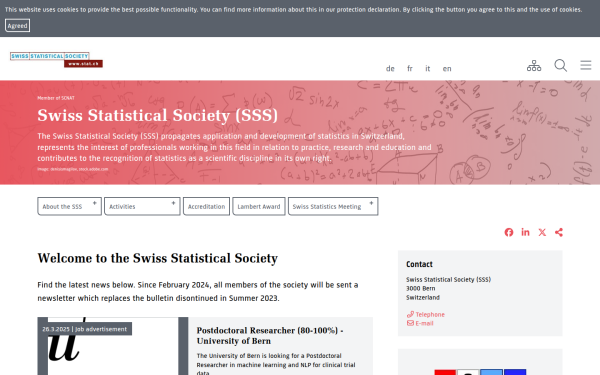
Task: Open the hamburger menu icon
Action: pyautogui.click(x=585, y=65)
